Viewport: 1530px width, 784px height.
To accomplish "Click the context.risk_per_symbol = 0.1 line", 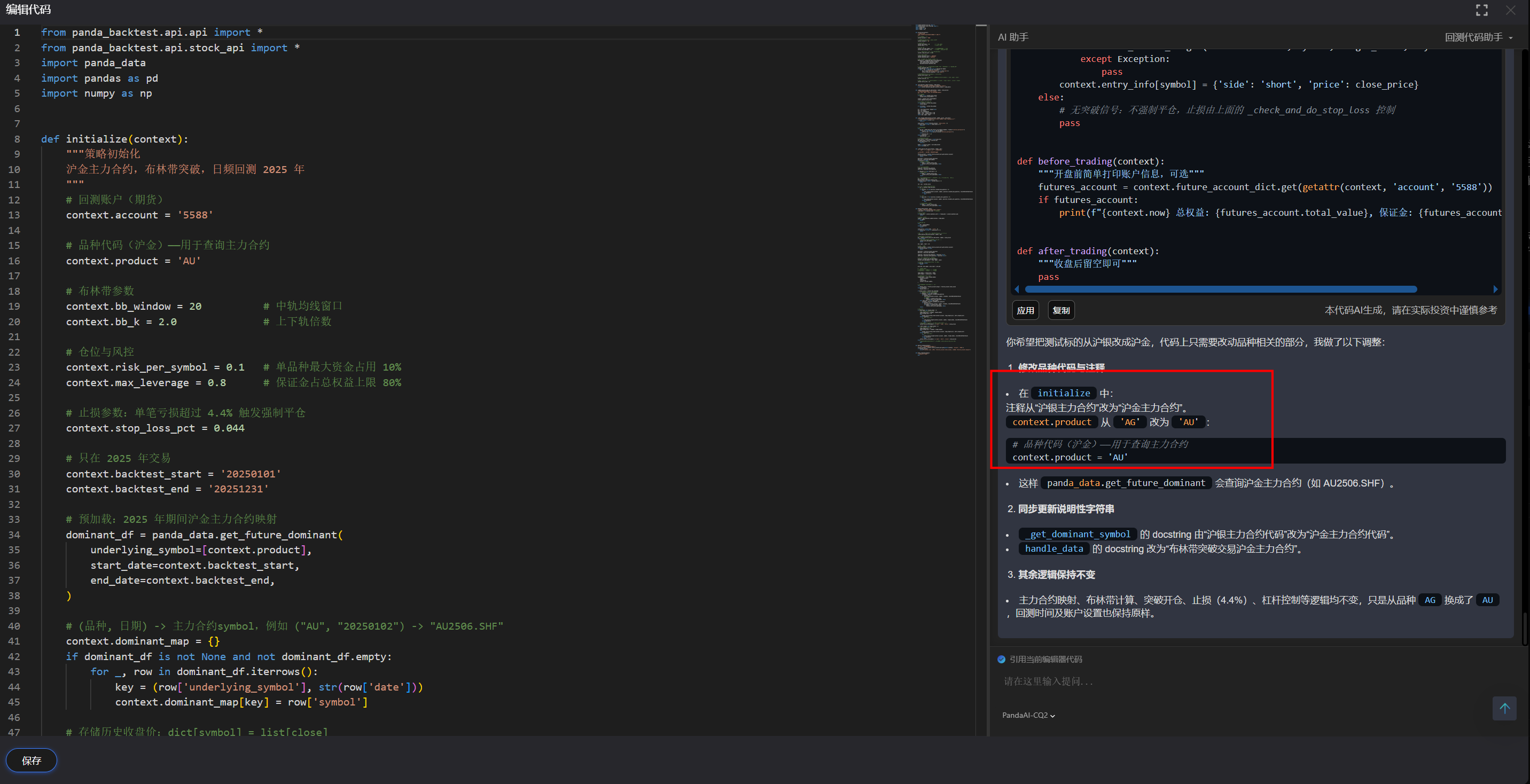I will tap(155, 367).
